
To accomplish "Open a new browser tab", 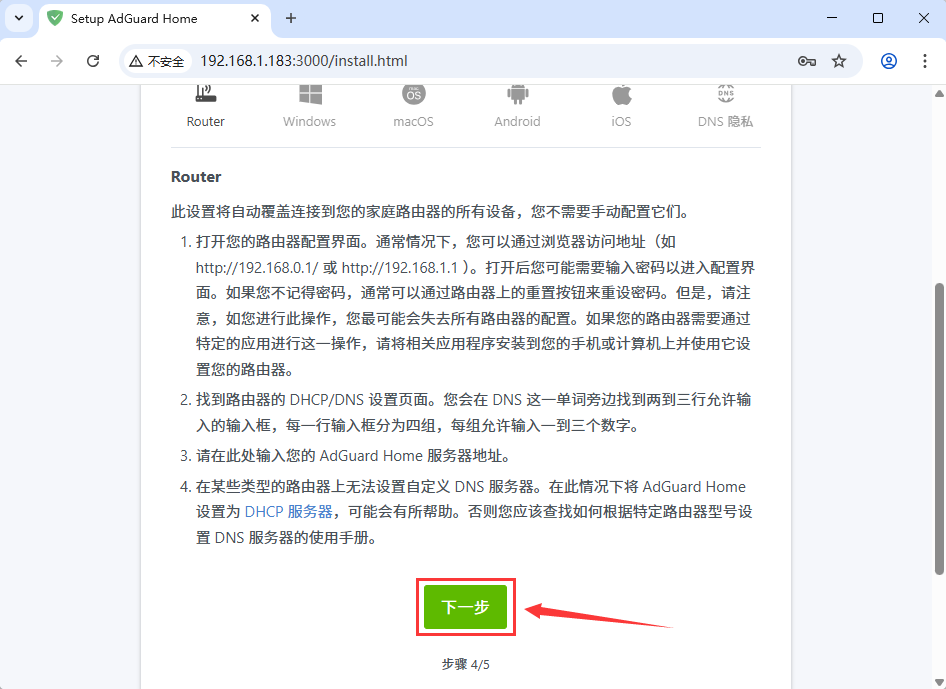I will click(291, 18).
